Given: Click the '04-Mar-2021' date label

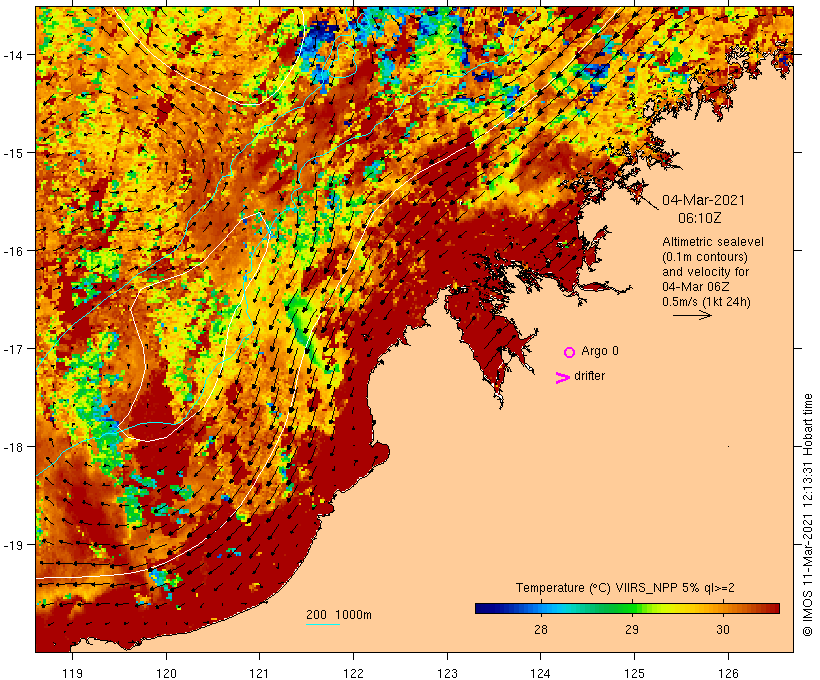Looking at the screenshot, I should [x=703, y=200].
